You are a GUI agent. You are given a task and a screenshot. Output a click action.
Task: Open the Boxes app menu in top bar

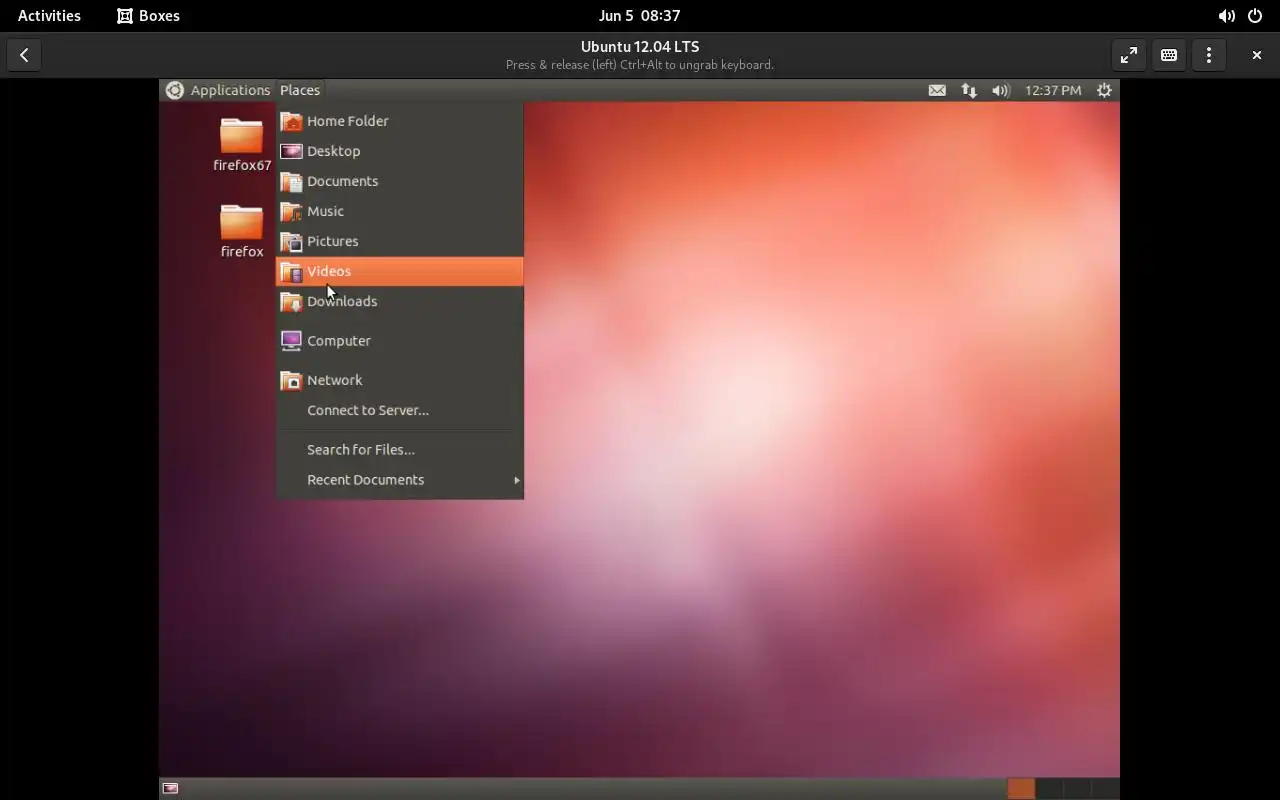click(148, 16)
